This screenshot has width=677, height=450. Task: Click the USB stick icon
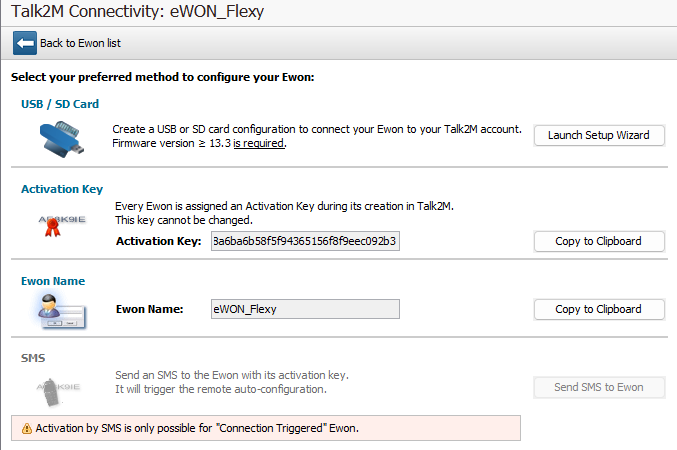click(x=63, y=137)
